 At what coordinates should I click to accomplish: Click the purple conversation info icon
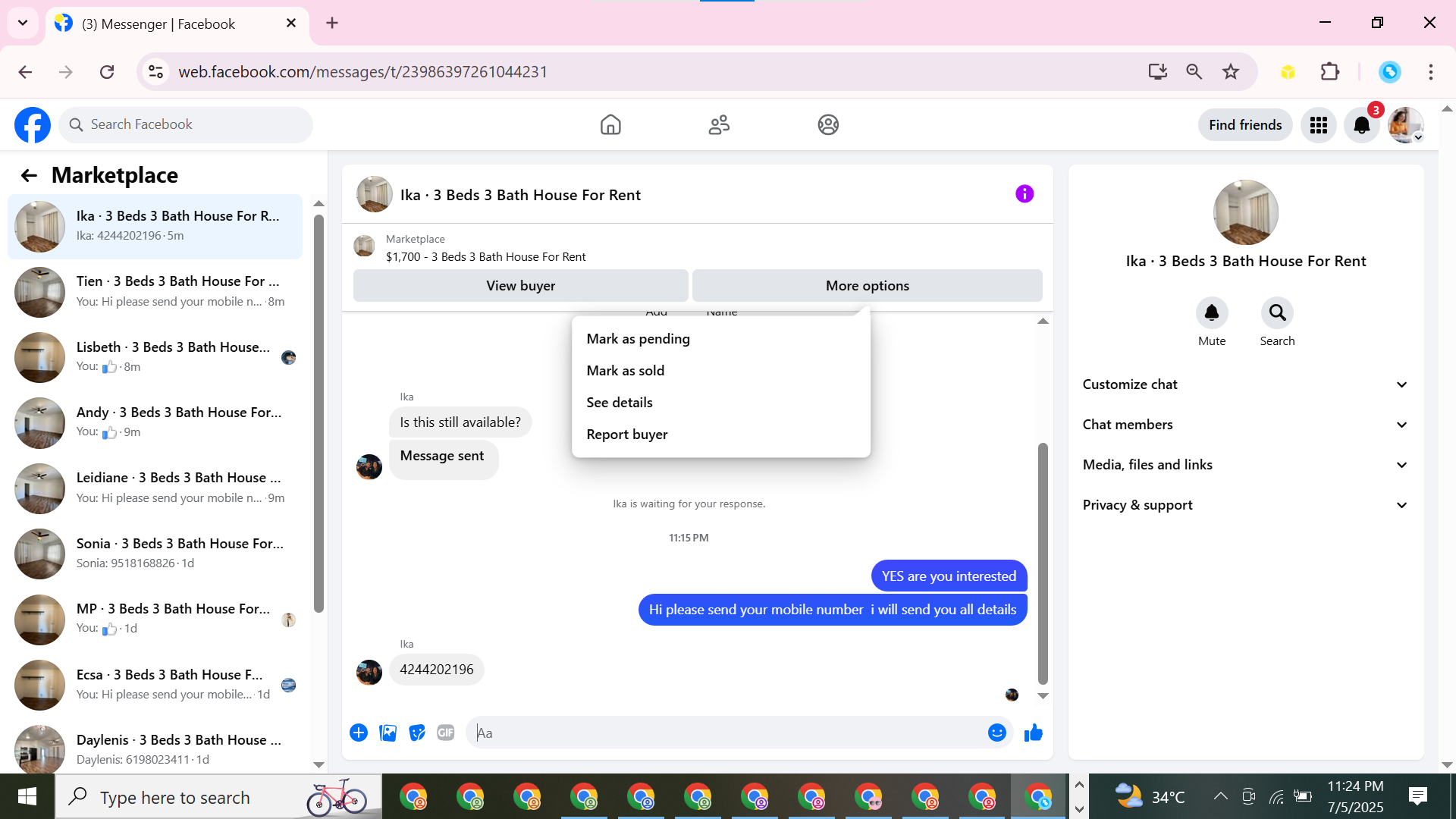1025,194
